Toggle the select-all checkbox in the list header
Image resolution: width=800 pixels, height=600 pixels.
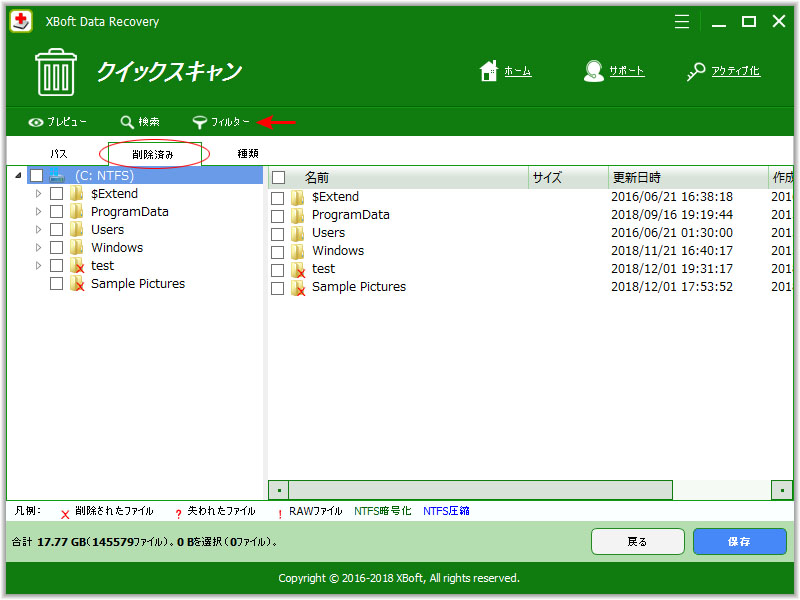pos(279,178)
